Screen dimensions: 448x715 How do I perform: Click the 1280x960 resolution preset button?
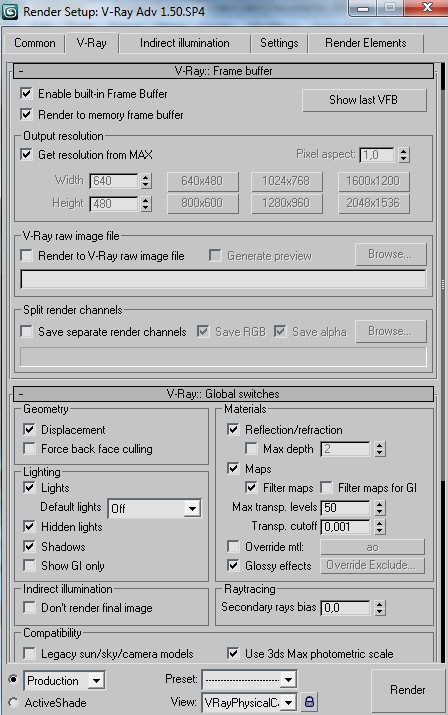(x=287, y=203)
